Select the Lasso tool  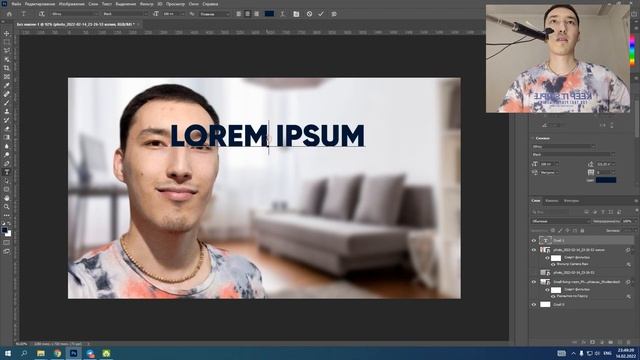click(7, 51)
